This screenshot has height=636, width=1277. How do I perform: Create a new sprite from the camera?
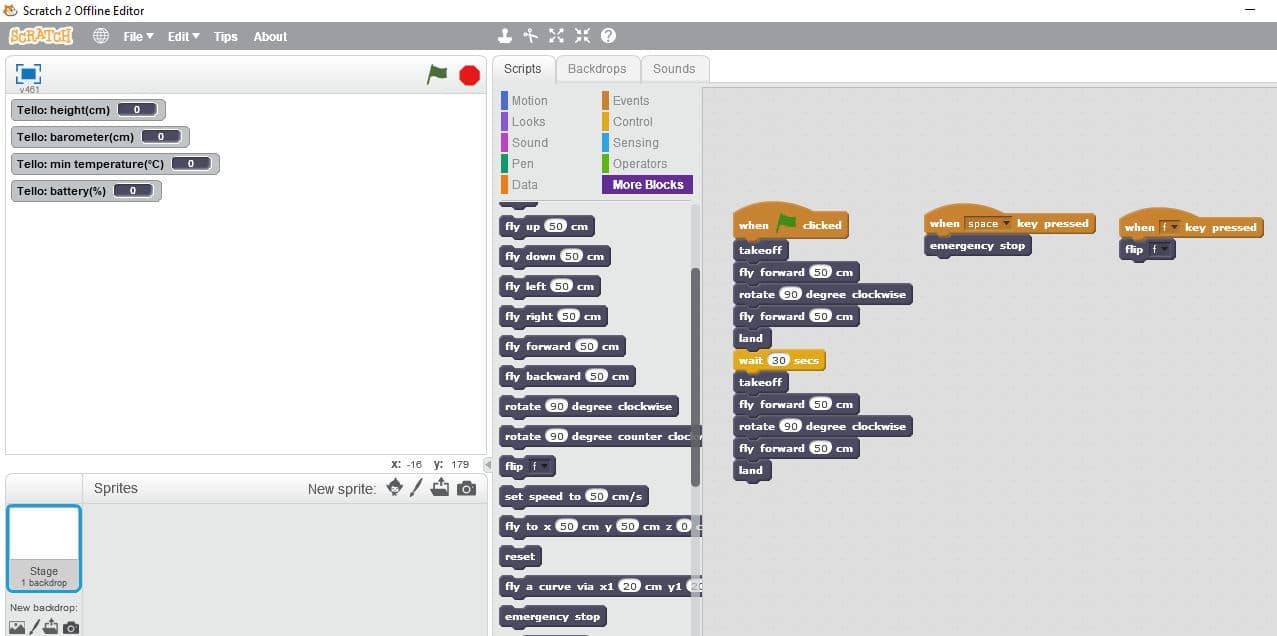(x=466, y=489)
